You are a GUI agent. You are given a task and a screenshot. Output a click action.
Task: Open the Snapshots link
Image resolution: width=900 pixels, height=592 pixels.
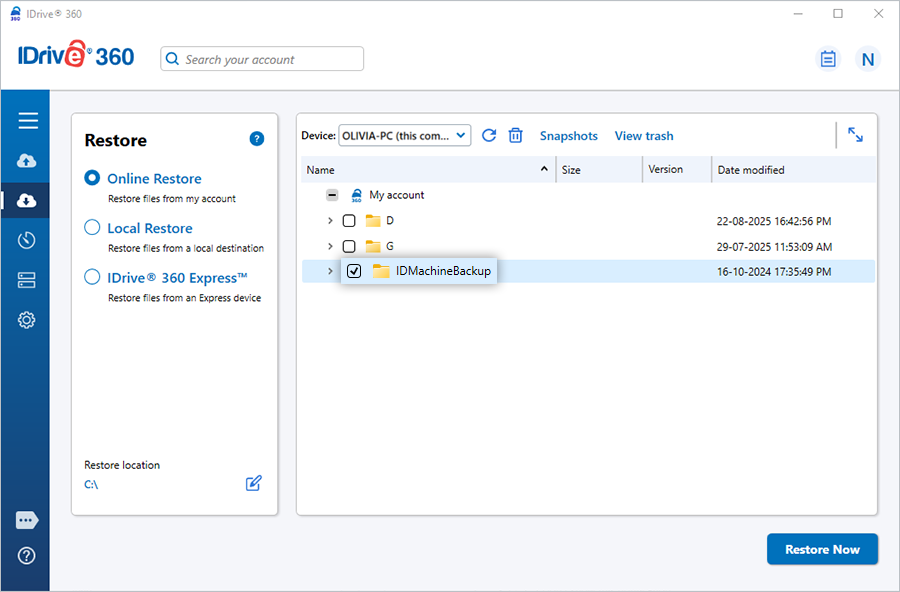tap(568, 136)
